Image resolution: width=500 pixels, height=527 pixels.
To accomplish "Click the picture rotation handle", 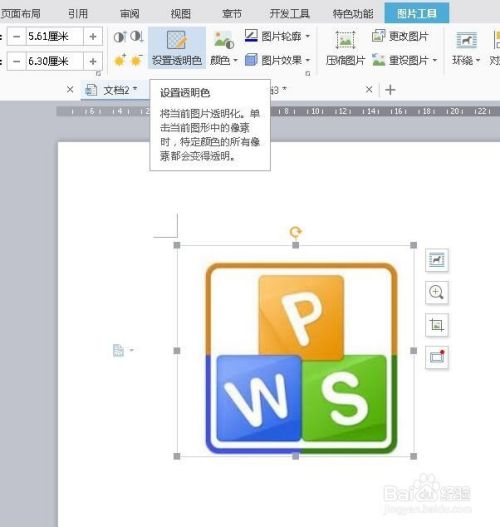I will coord(296,232).
